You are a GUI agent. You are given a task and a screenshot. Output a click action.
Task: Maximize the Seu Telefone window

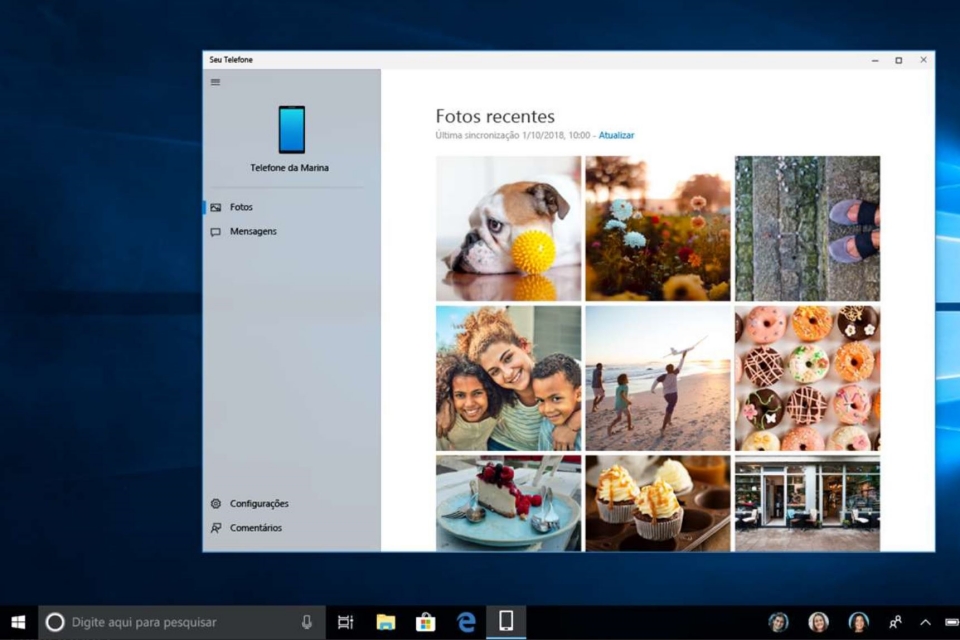[899, 60]
